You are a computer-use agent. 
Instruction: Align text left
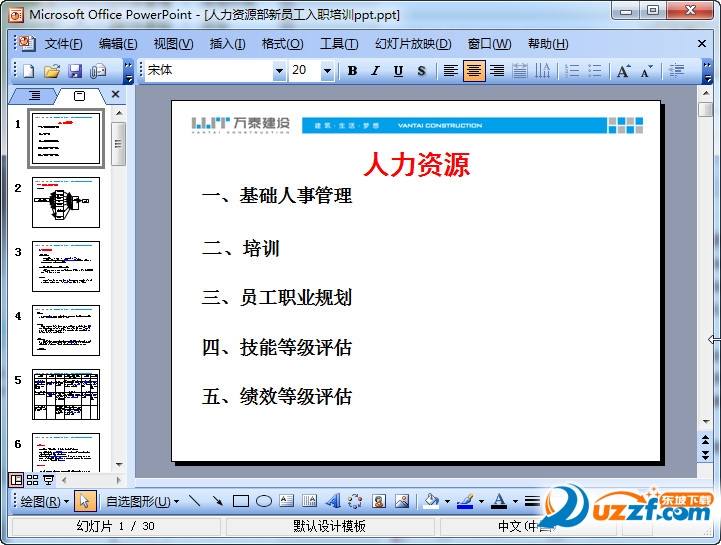click(451, 71)
